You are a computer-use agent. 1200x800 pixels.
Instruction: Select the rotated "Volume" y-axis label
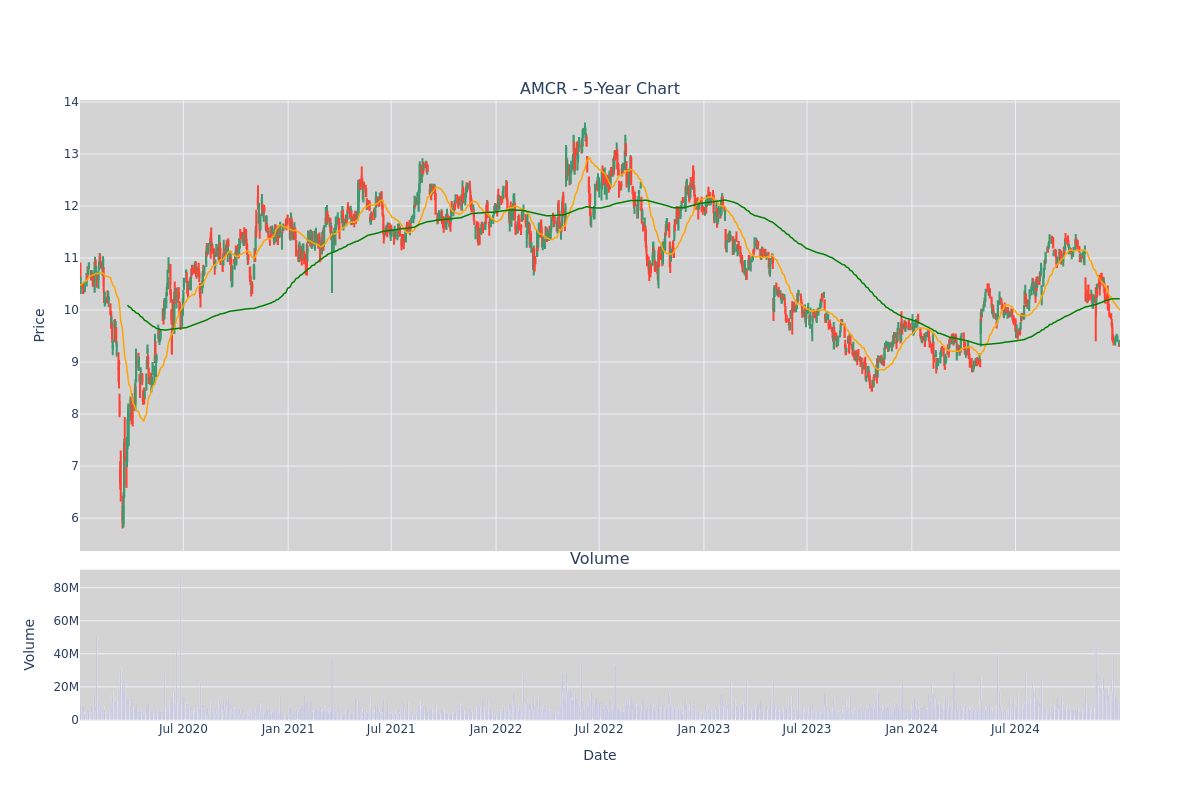coord(31,644)
